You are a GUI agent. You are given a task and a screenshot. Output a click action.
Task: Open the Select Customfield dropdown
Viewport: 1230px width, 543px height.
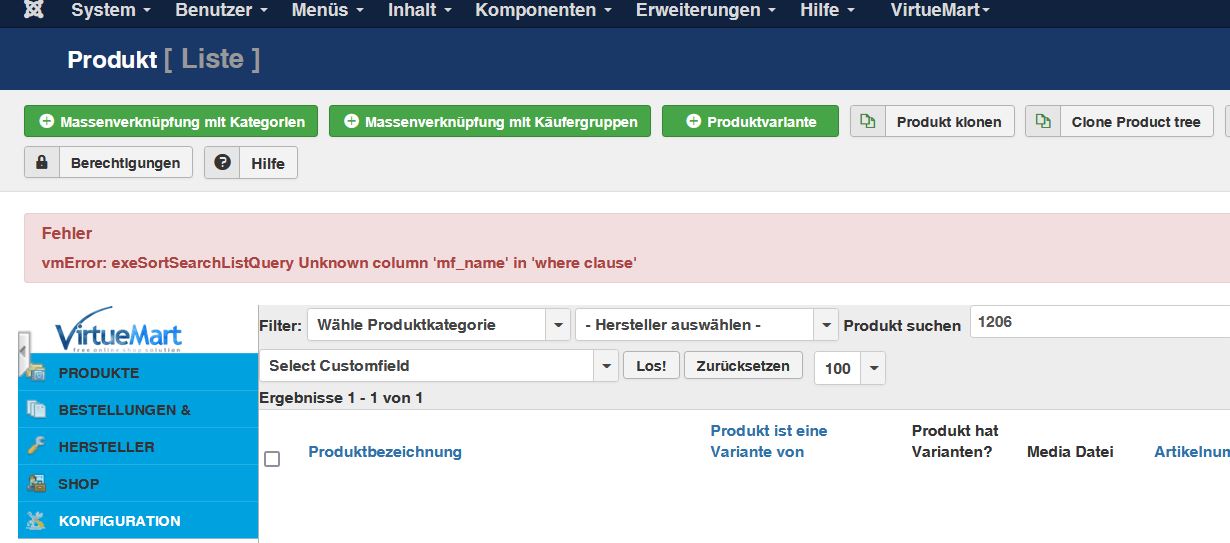(438, 366)
